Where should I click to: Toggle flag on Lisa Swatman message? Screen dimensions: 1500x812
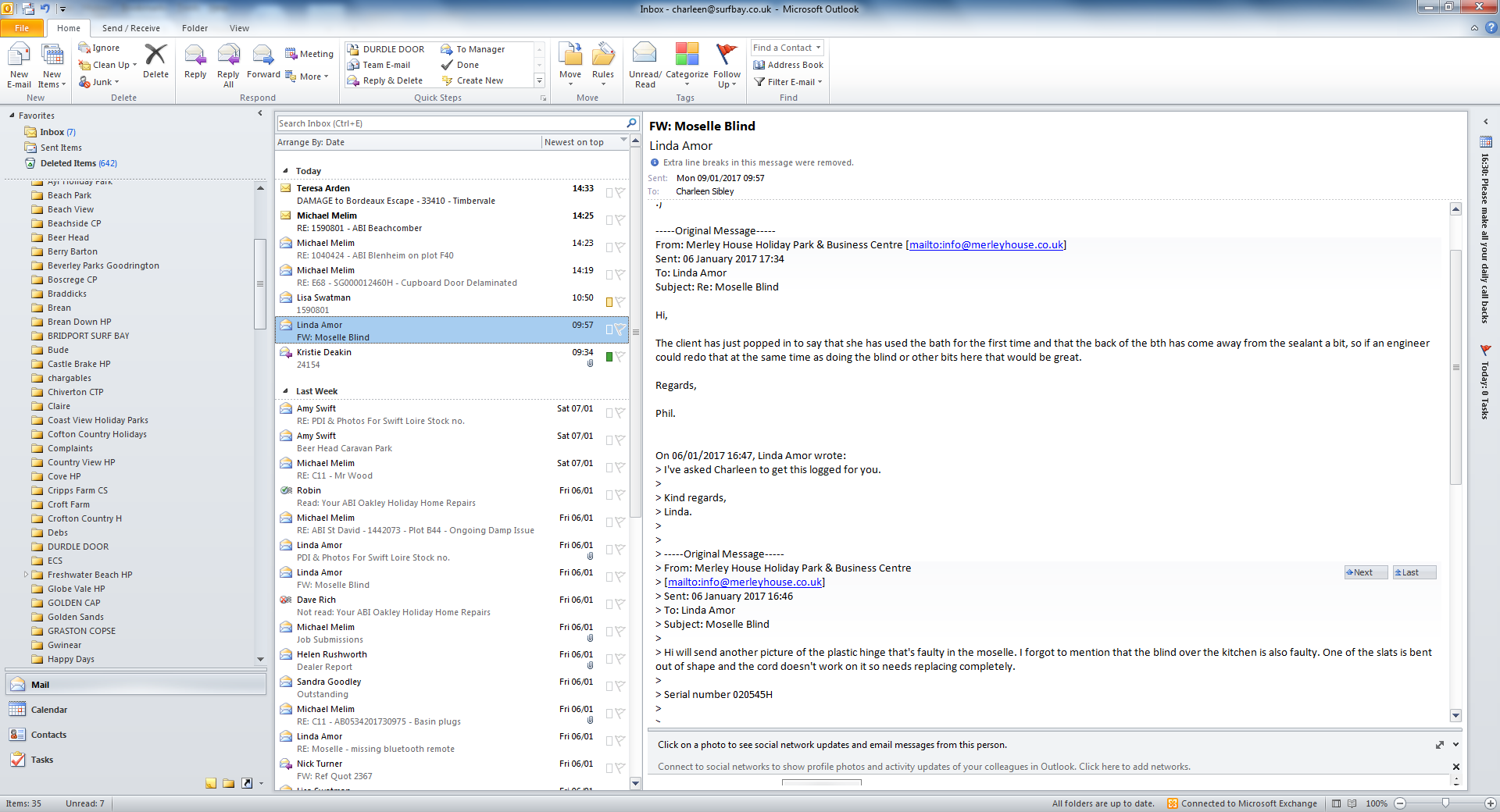620,301
